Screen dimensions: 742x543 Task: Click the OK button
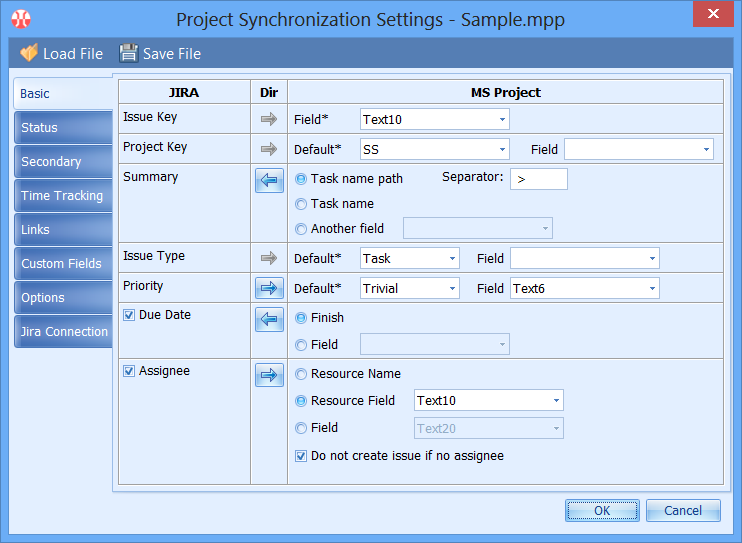(602, 511)
